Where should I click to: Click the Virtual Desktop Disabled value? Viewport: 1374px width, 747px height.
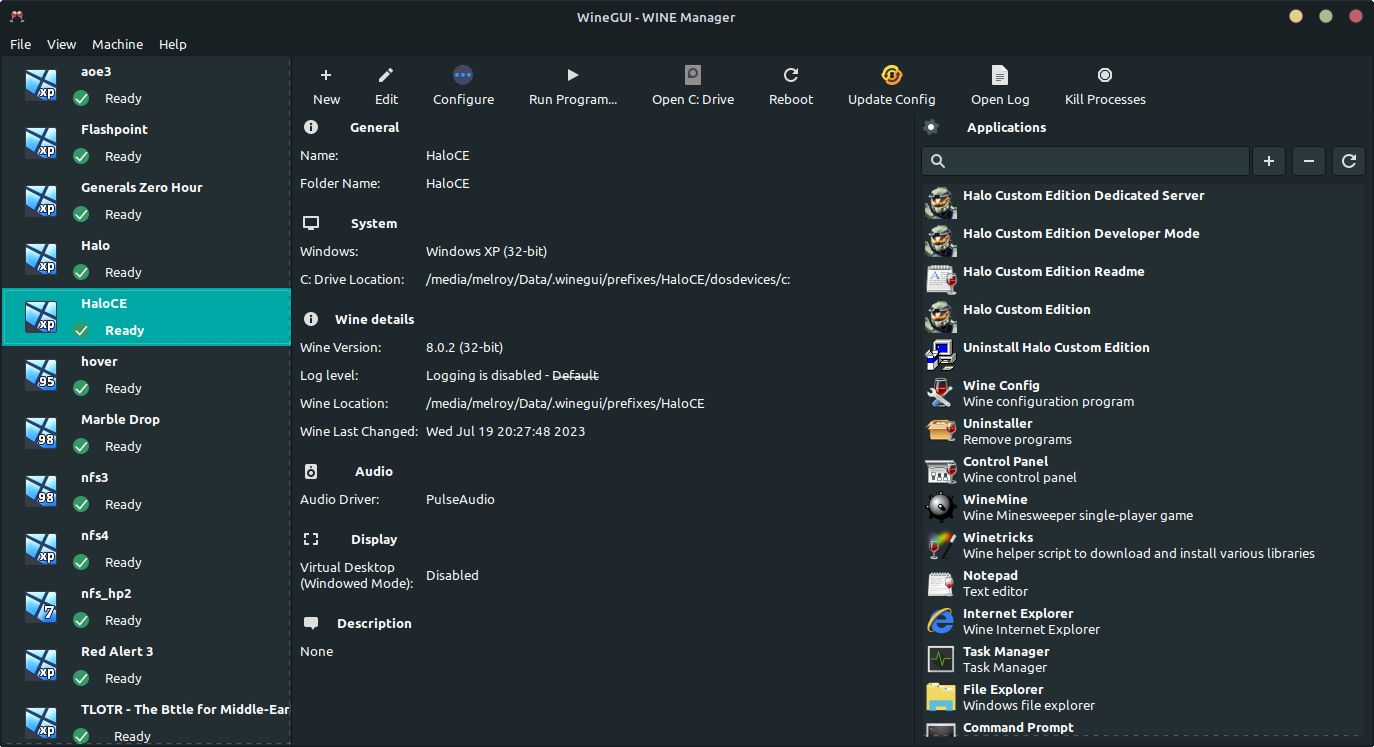[x=452, y=575]
